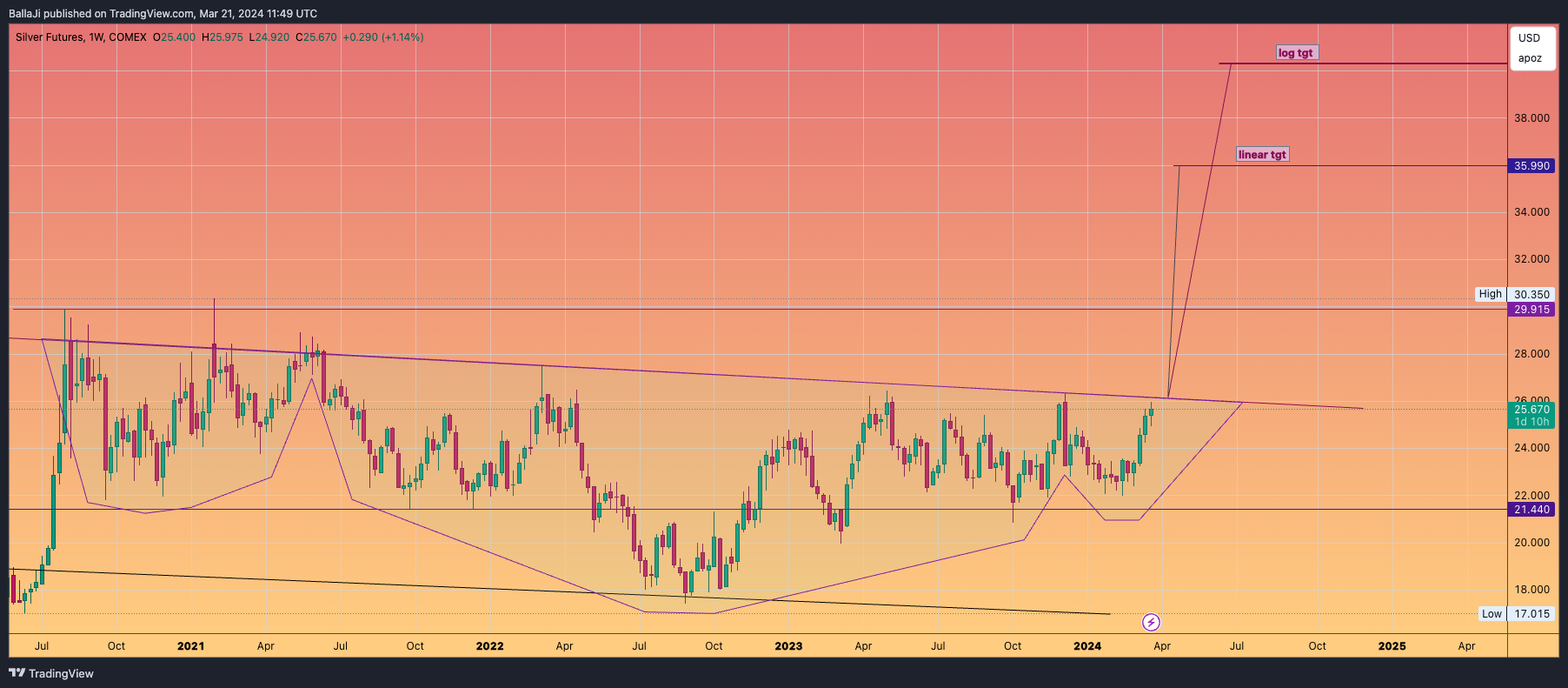1568x688 pixels.
Task: Click the TradingView logo
Action: 51,673
